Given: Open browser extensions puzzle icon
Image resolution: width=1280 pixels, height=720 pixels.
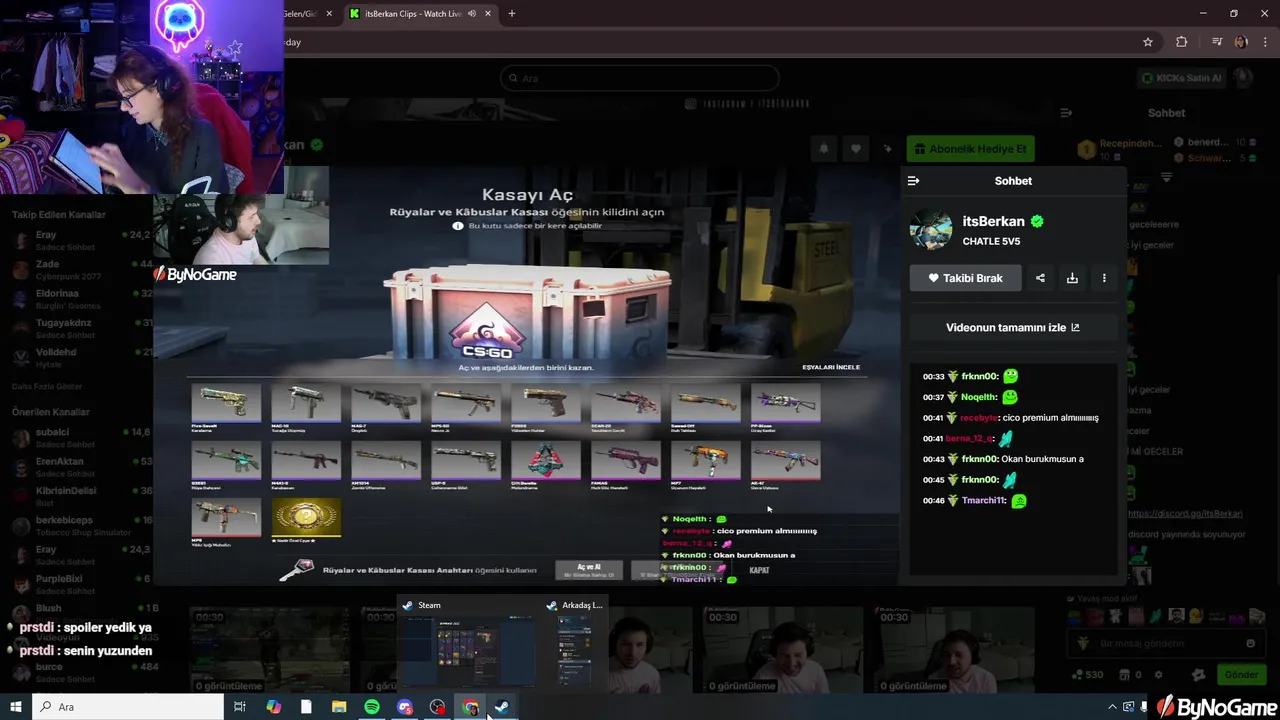Looking at the screenshot, I should pos(1182,42).
